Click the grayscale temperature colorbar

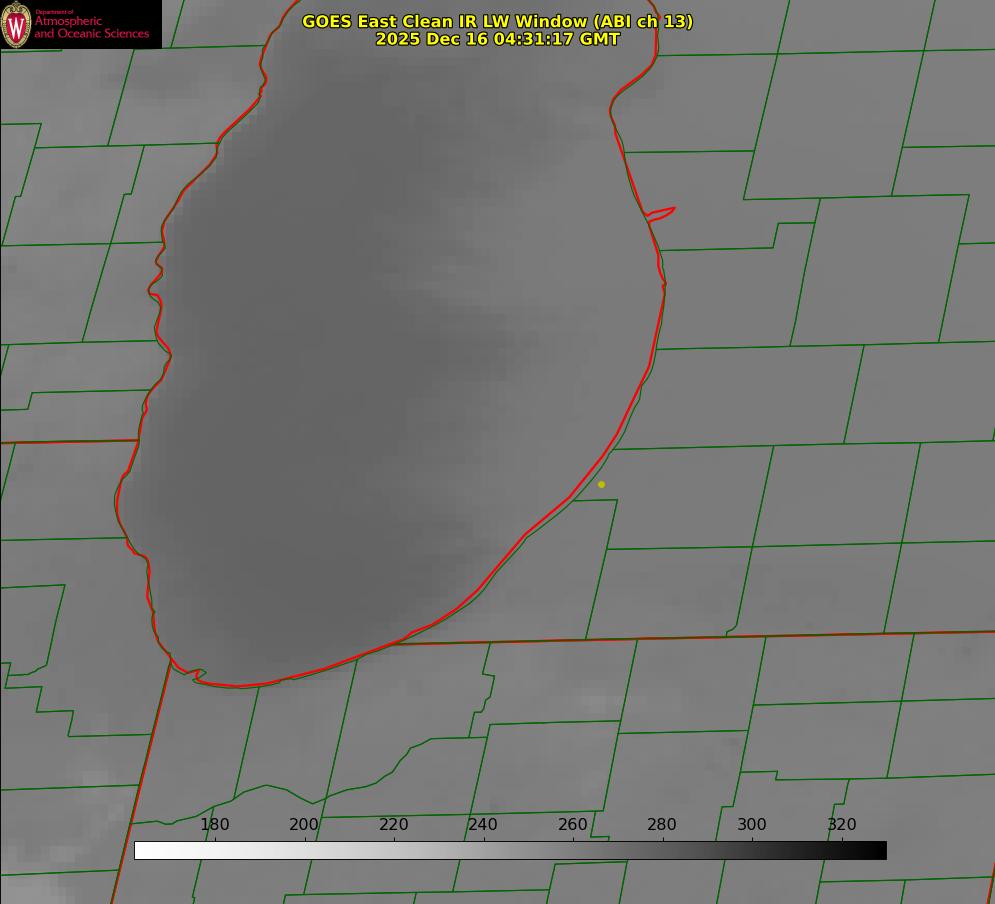[x=510, y=850]
